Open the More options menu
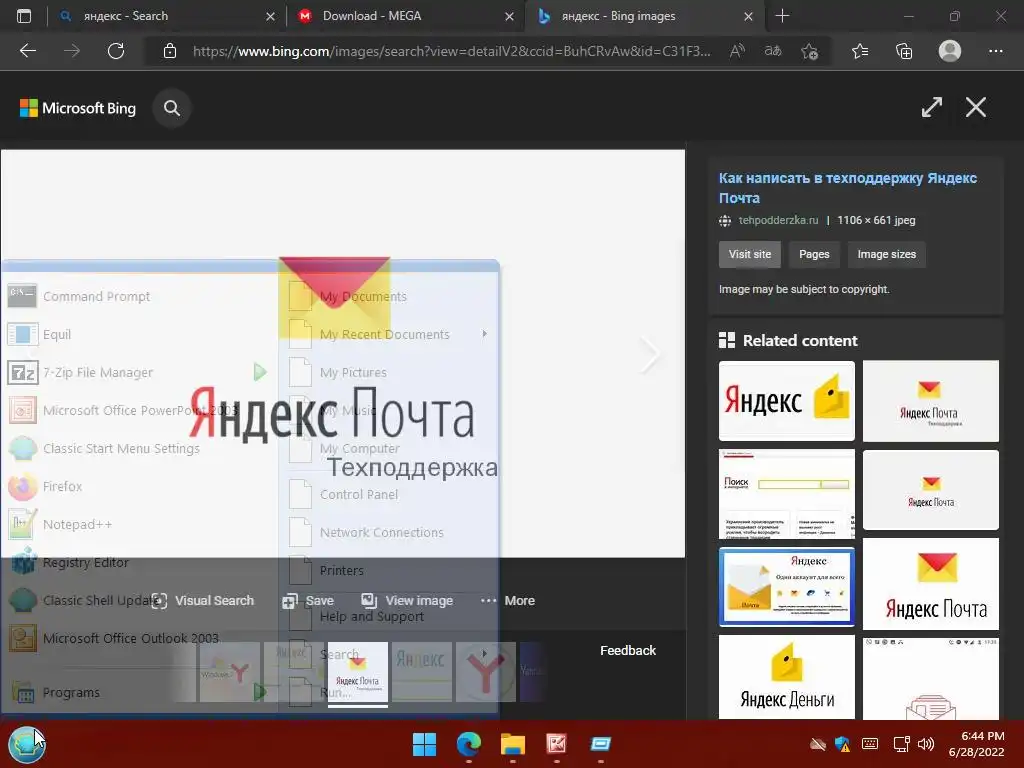Image resolution: width=1024 pixels, height=768 pixels. (507, 601)
